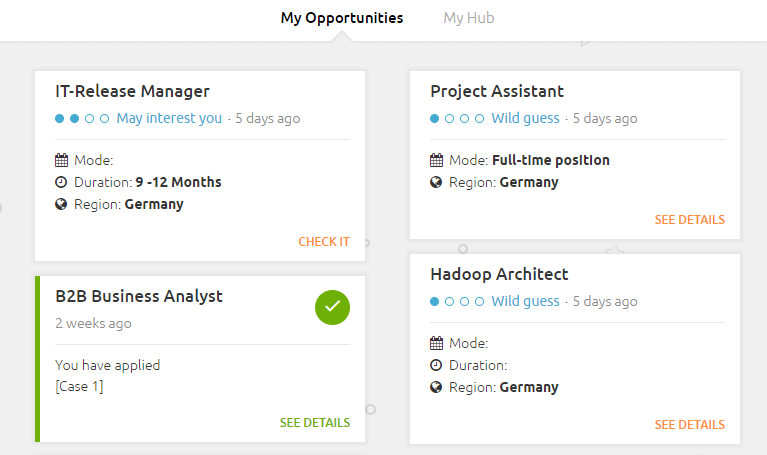
Task: Click calendar Mode icon in Project Assistant card
Action: [436, 160]
